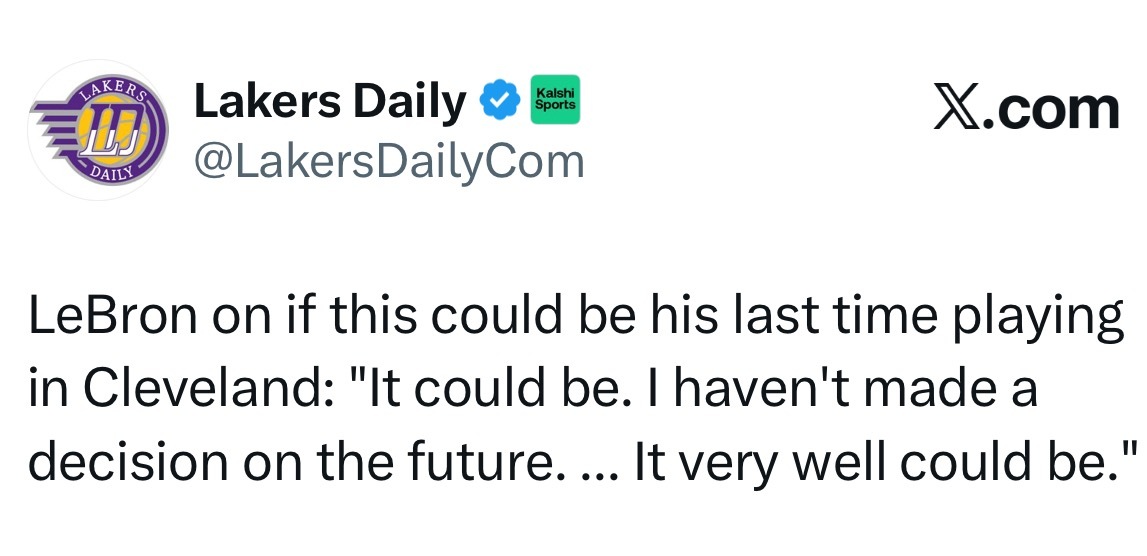Image resolution: width=1147 pixels, height=556 pixels.
Task: Click the blue verified checkmark badge
Action: (x=500, y=101)
